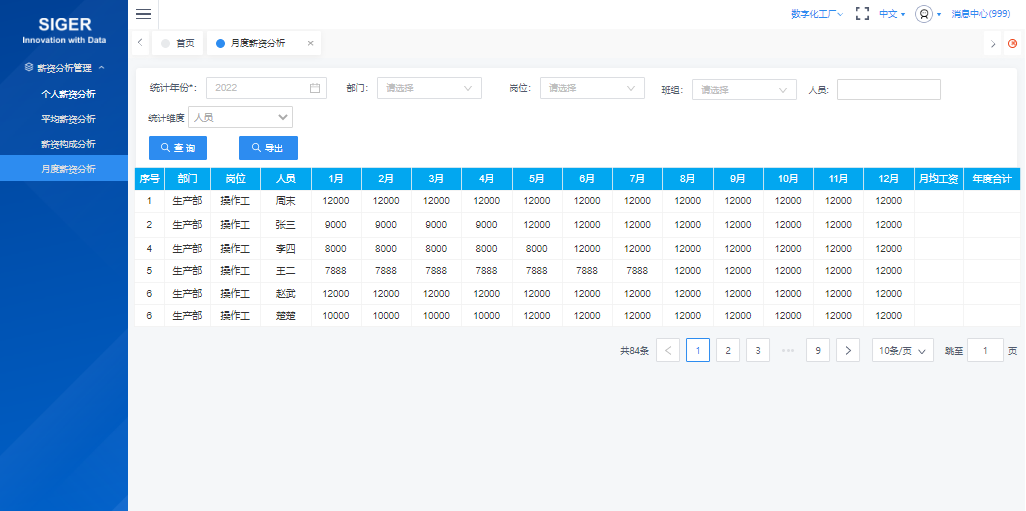Image resolution: width=1026 pixels, height=511 pixels.
Task: Click the 查询 search button
Action: (178, 148)
